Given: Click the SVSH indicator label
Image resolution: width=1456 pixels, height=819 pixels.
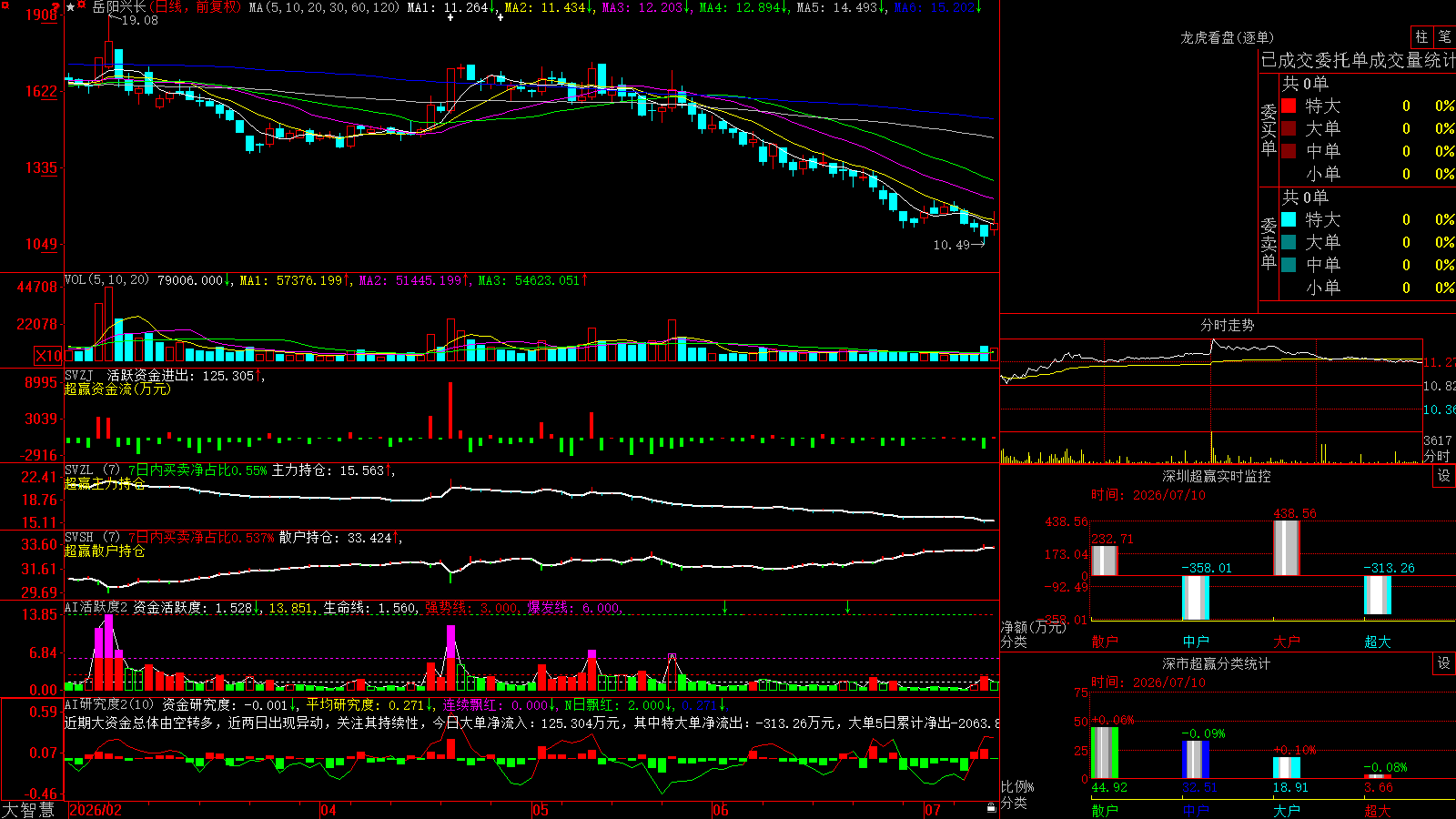Looking at the screenshot, I should point(79,538).
